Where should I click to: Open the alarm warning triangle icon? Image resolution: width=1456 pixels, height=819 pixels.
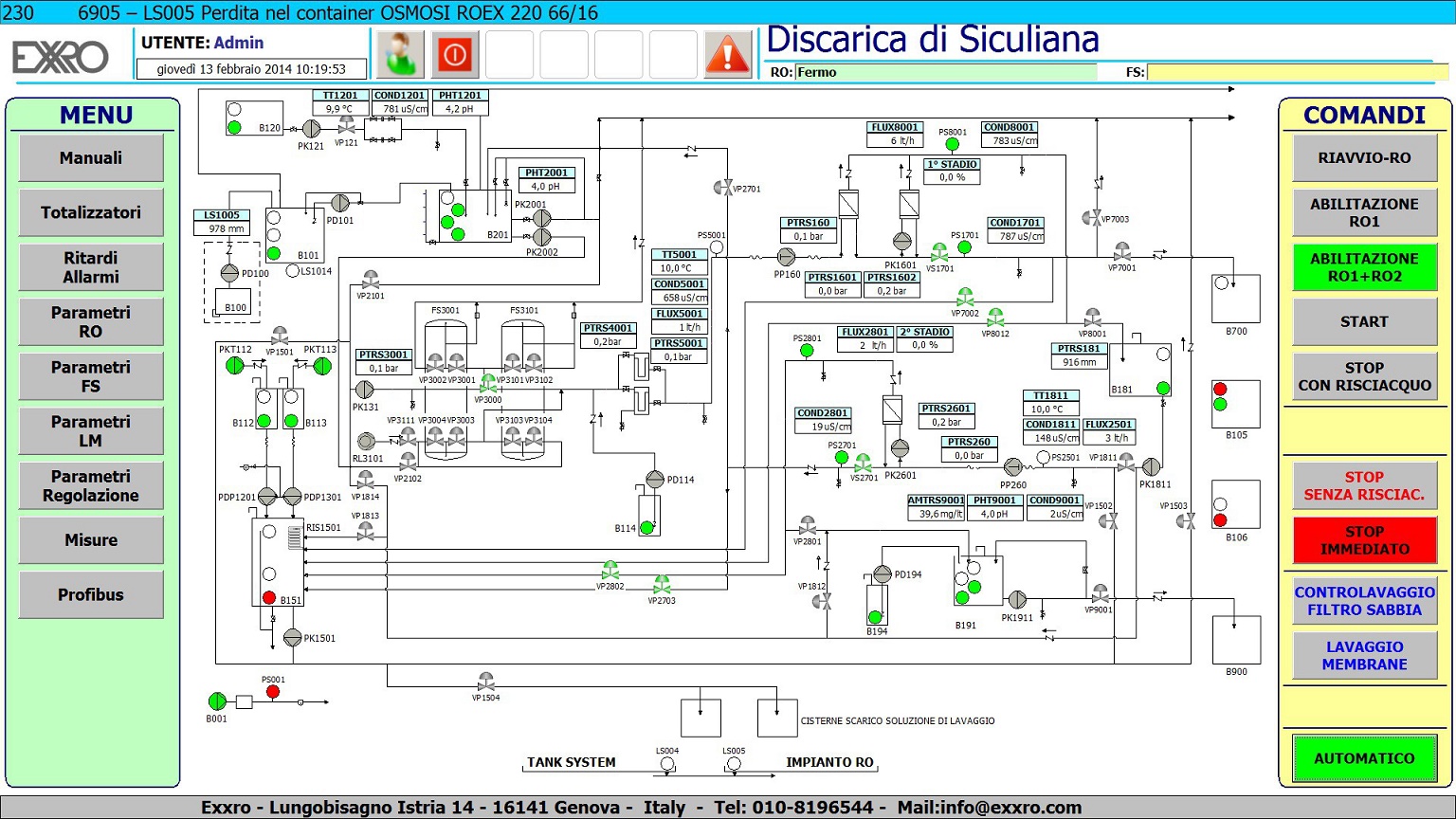[727, 55]
